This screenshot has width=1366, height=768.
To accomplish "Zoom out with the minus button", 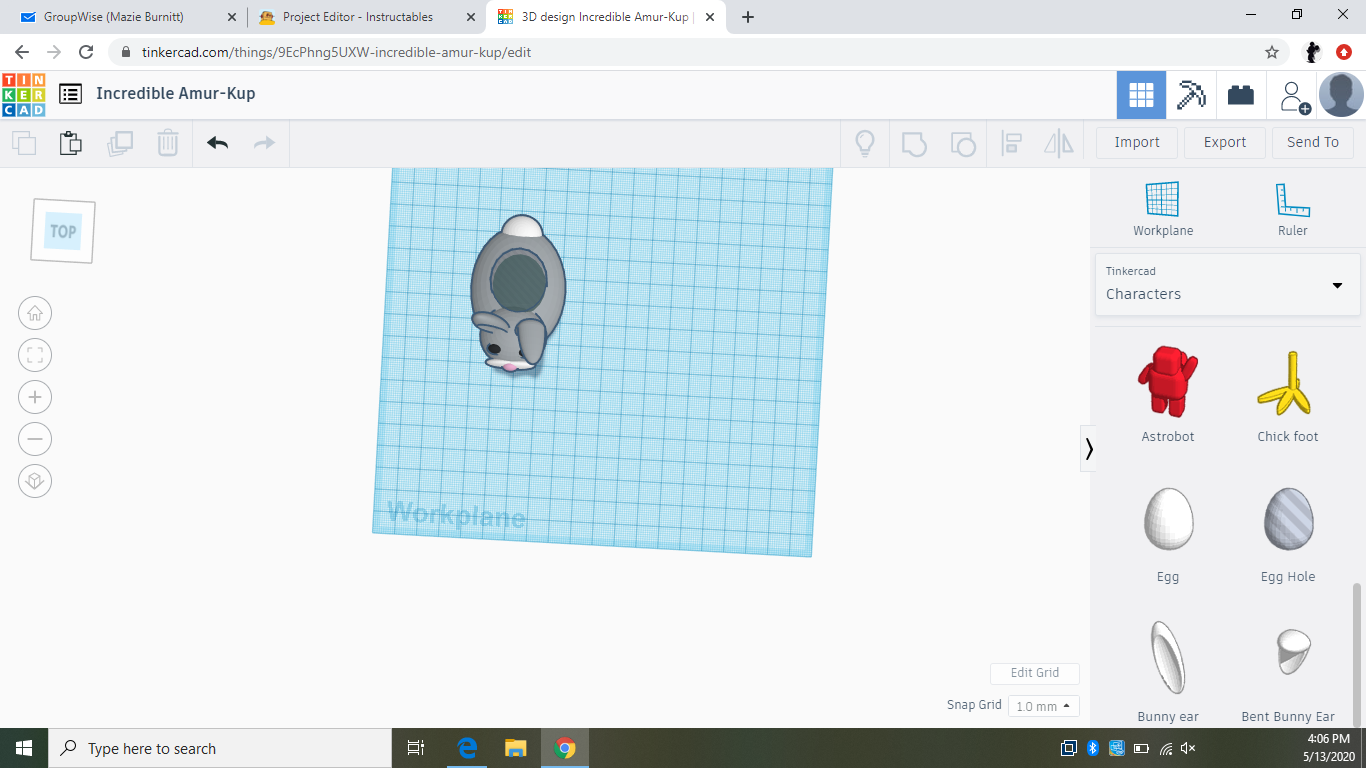I will click(35, 440).
